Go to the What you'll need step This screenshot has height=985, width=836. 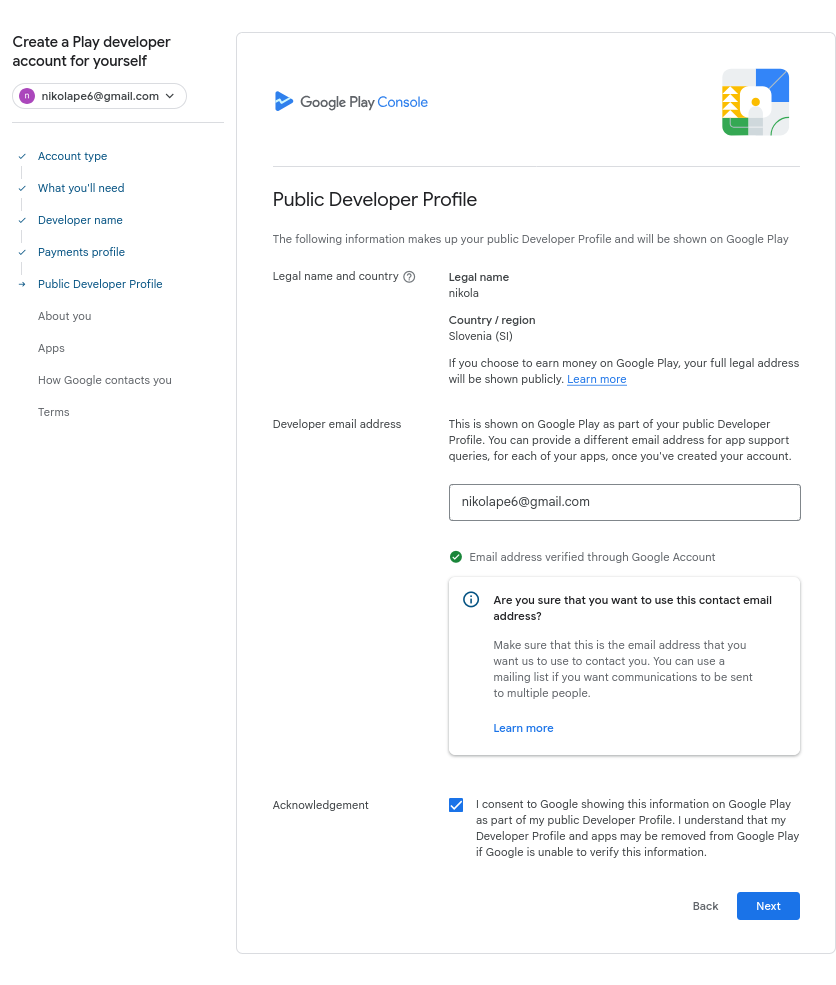click(81, 188)
